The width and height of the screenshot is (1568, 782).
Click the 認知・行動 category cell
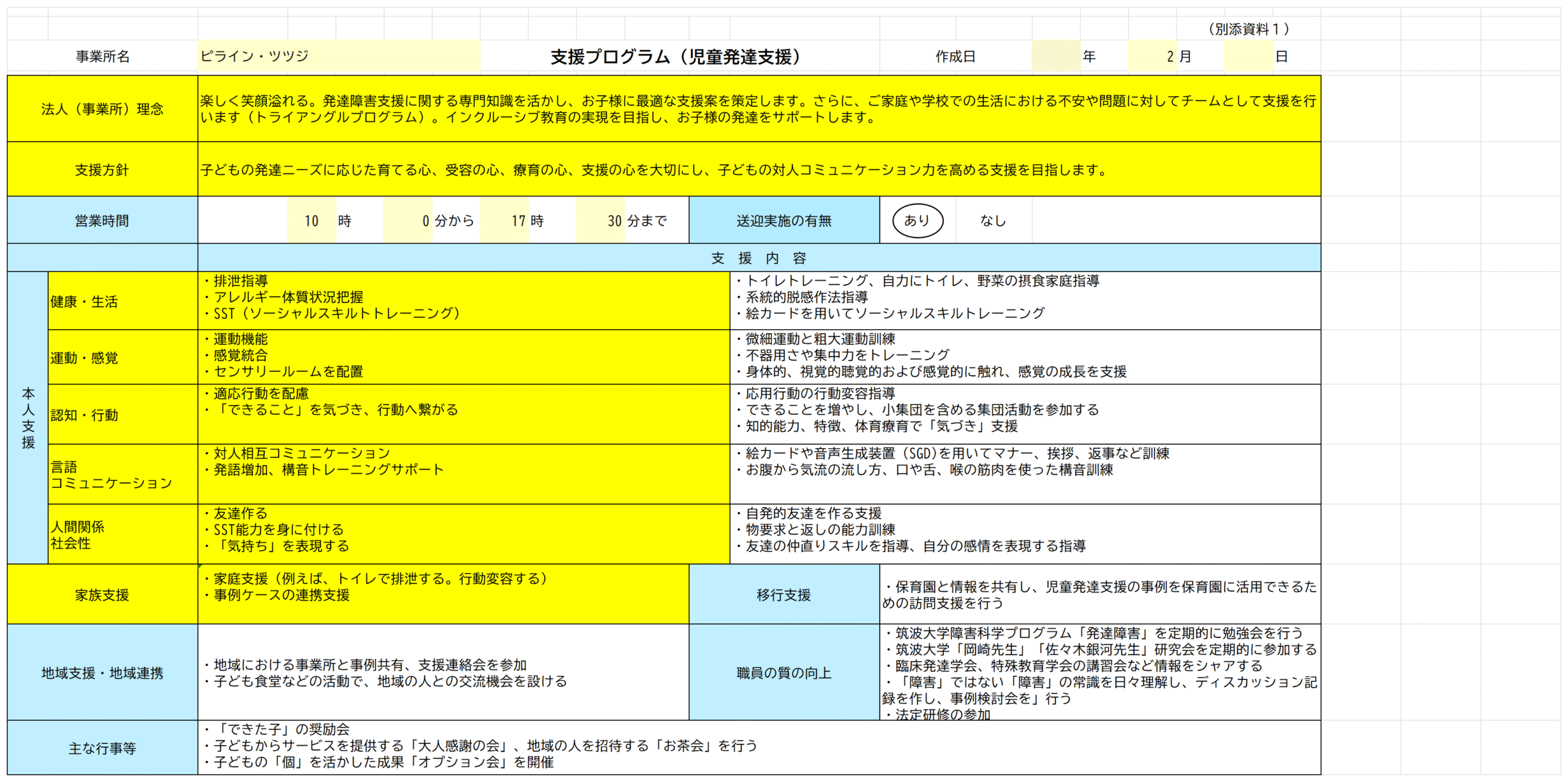click(x=123, y=414)
